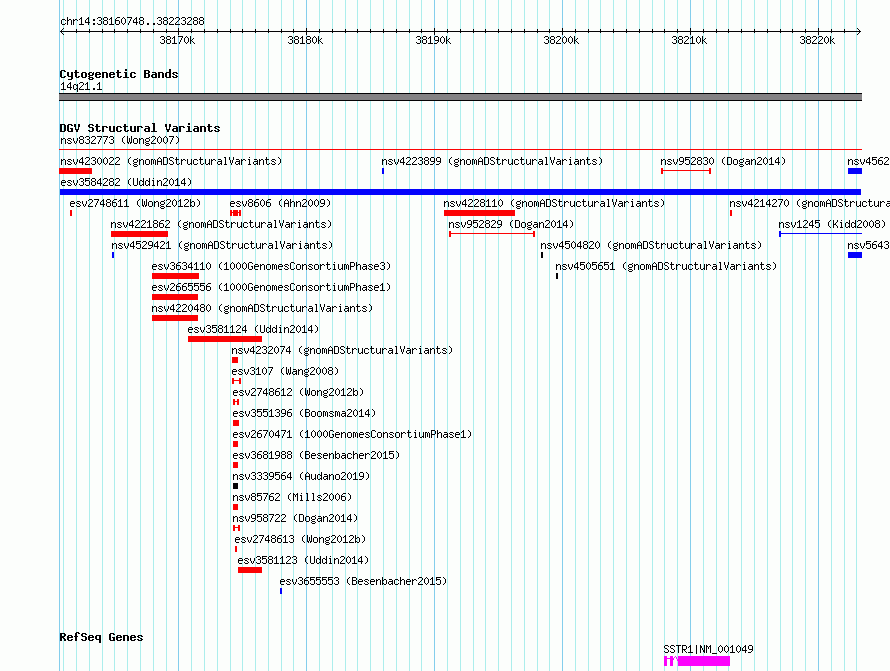Click the 38170k ruler tick label
Image resolution: width=890 pixels, height=671 pixels.
point(177,40)
